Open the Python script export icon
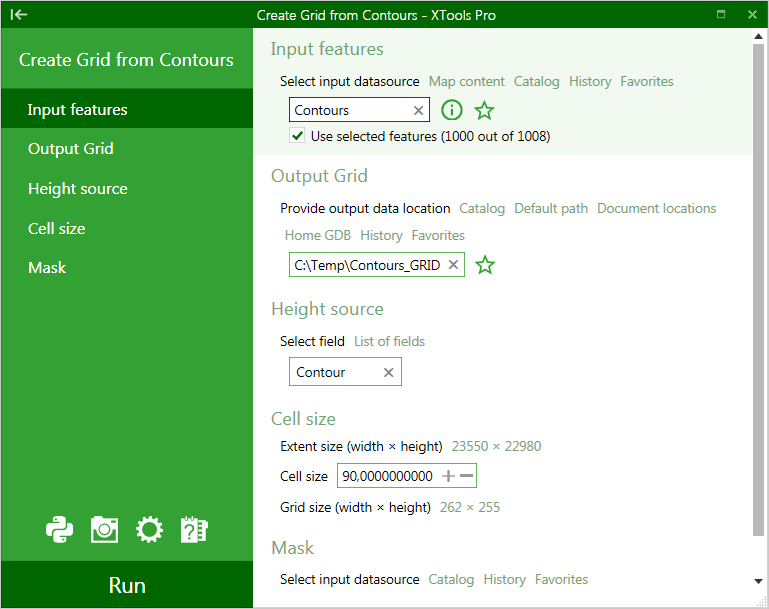The image size is (769, 609). [59, 530]
